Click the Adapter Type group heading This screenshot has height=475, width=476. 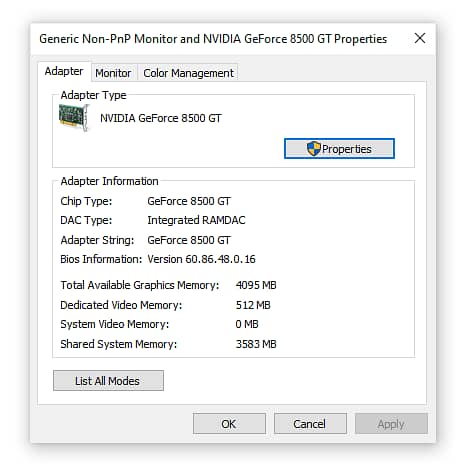[93, 95]
